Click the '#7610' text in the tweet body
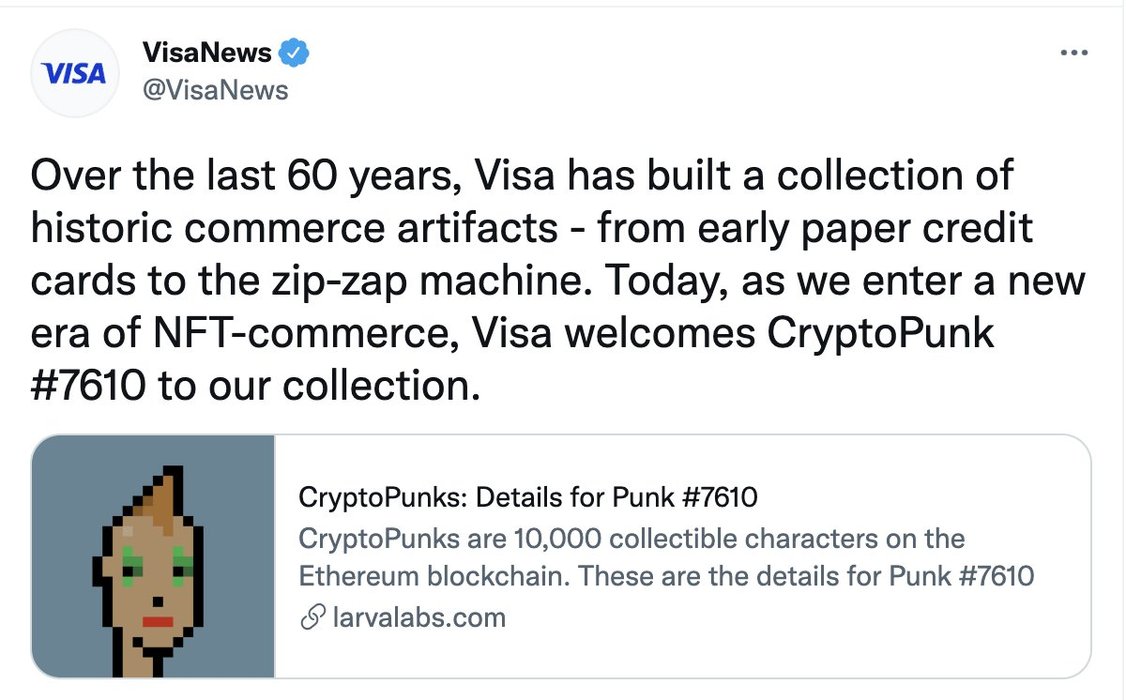Image resolution: width=1126 pixels, height=700 pixels. (88, 386)
